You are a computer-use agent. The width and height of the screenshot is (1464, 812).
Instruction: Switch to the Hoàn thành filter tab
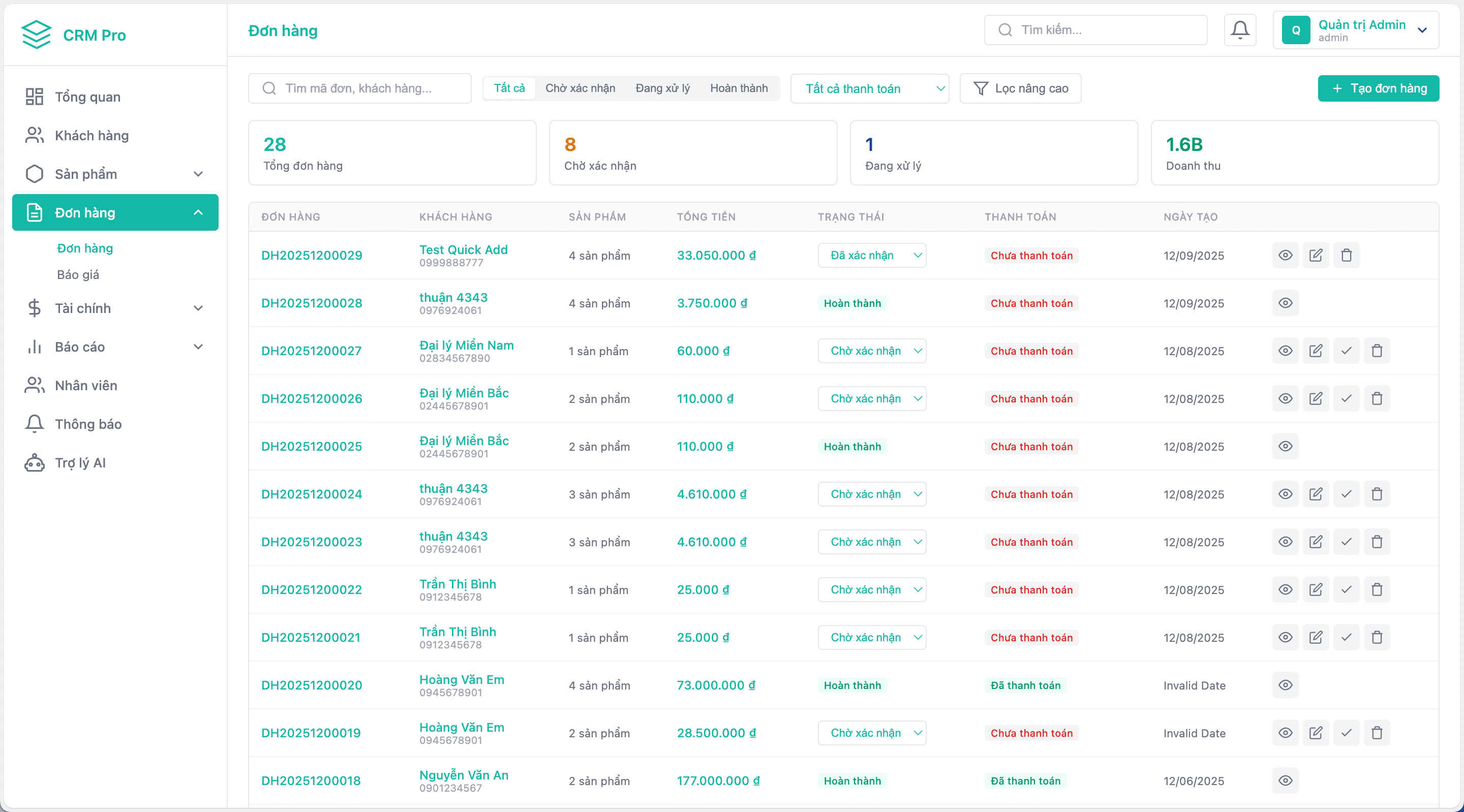tap(738, 88)
